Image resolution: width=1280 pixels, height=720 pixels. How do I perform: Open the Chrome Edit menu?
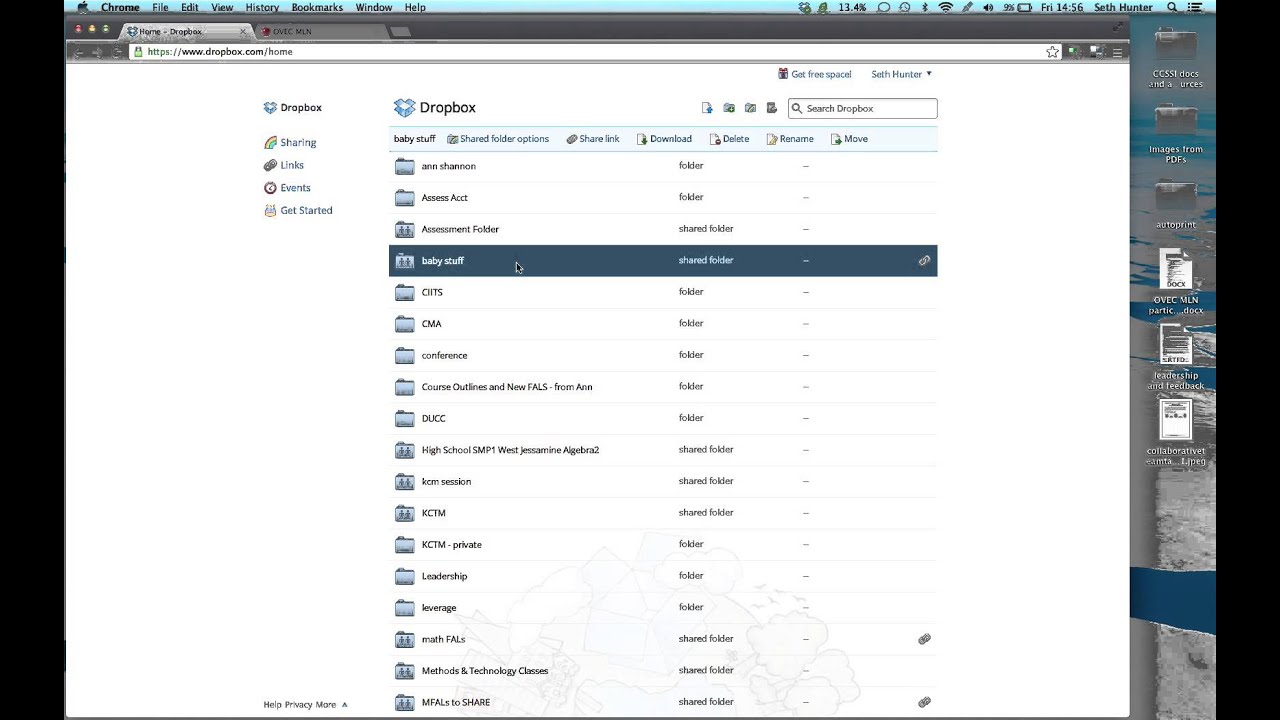tap(190, 7)
